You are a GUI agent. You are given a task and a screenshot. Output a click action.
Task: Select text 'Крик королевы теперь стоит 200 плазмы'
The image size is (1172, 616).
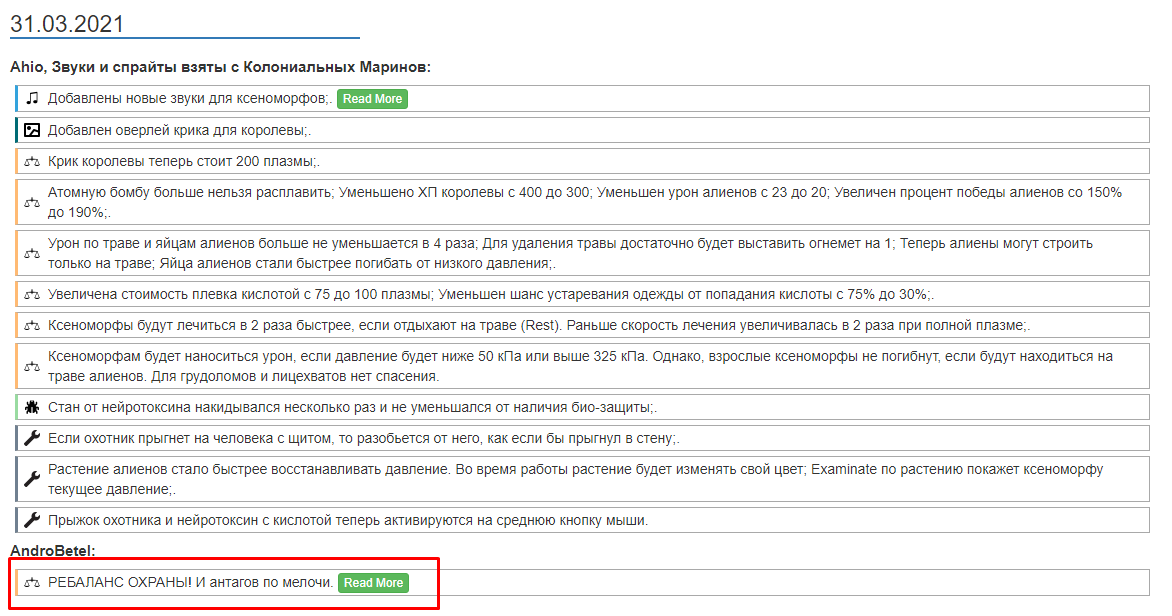click(x=181, y=161)
